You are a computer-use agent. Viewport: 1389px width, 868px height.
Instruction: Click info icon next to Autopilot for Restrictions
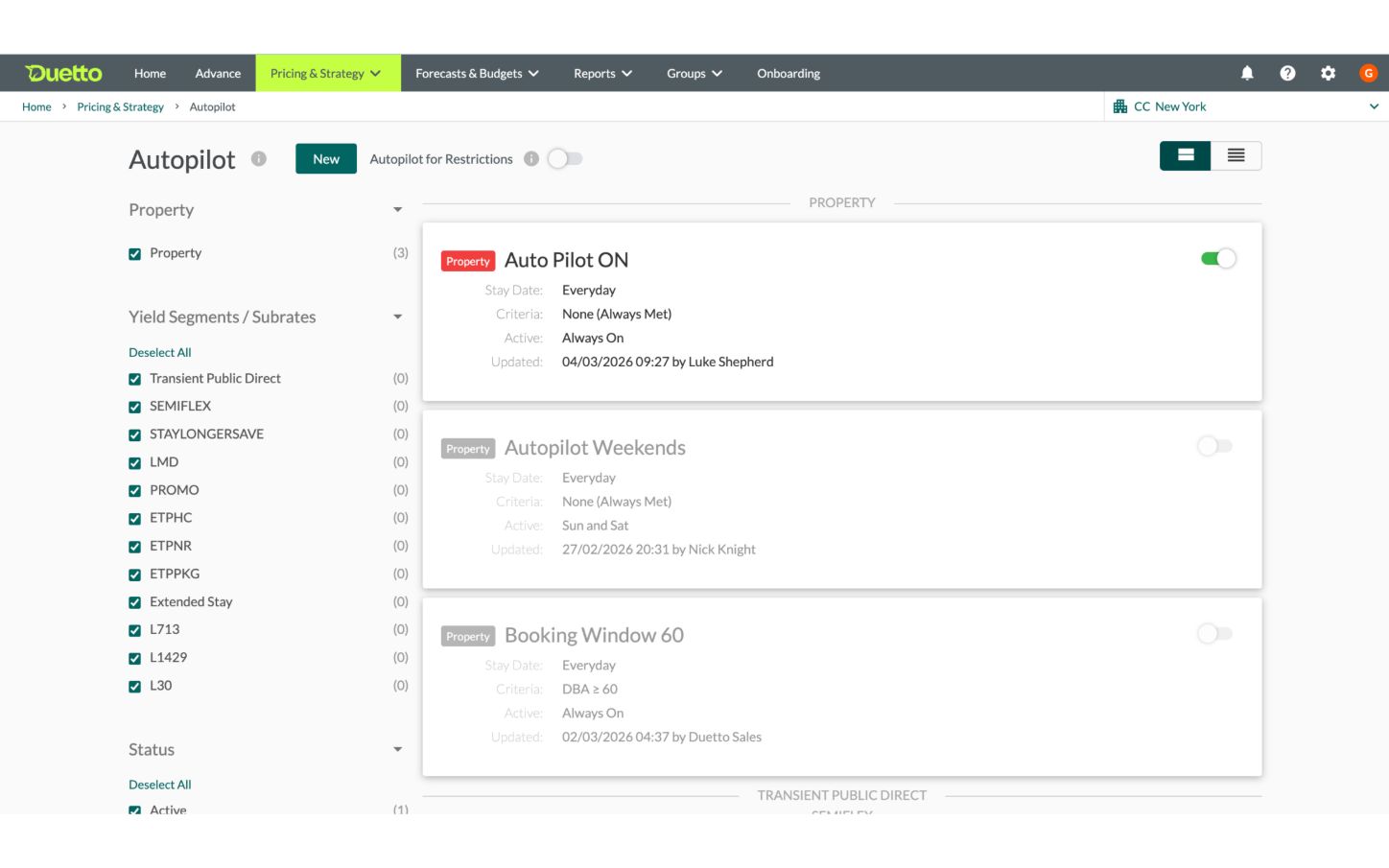[x=531, y=159]
